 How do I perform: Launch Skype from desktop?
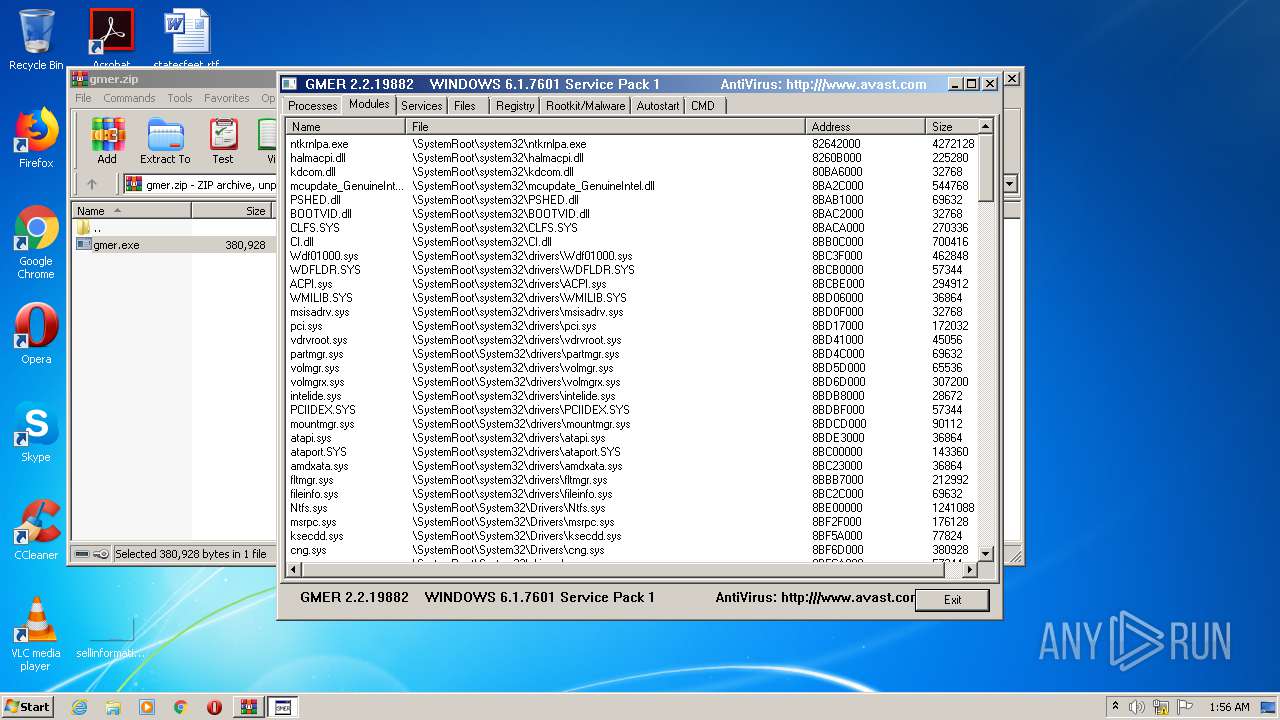(36, 433)
